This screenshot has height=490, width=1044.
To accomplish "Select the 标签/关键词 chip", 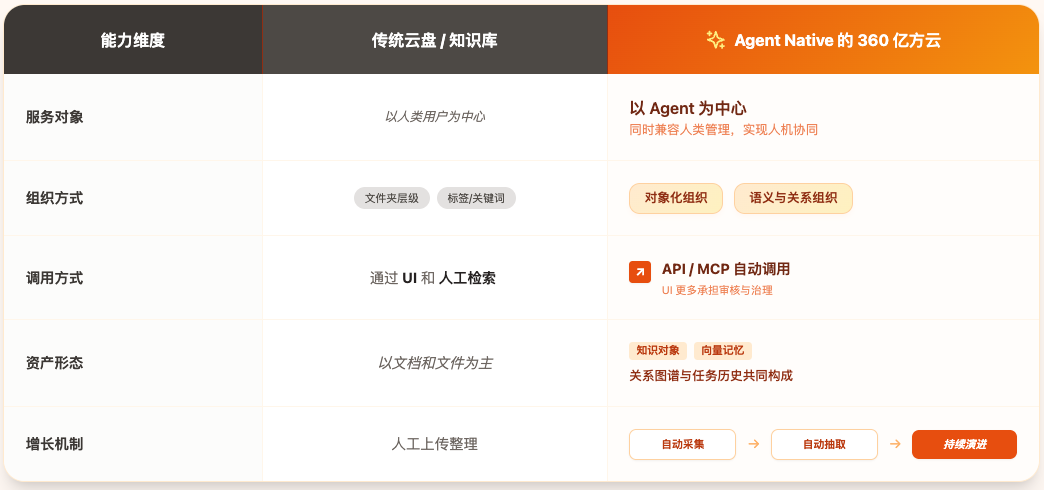I will pyautogui.click(x=476, y=198).
